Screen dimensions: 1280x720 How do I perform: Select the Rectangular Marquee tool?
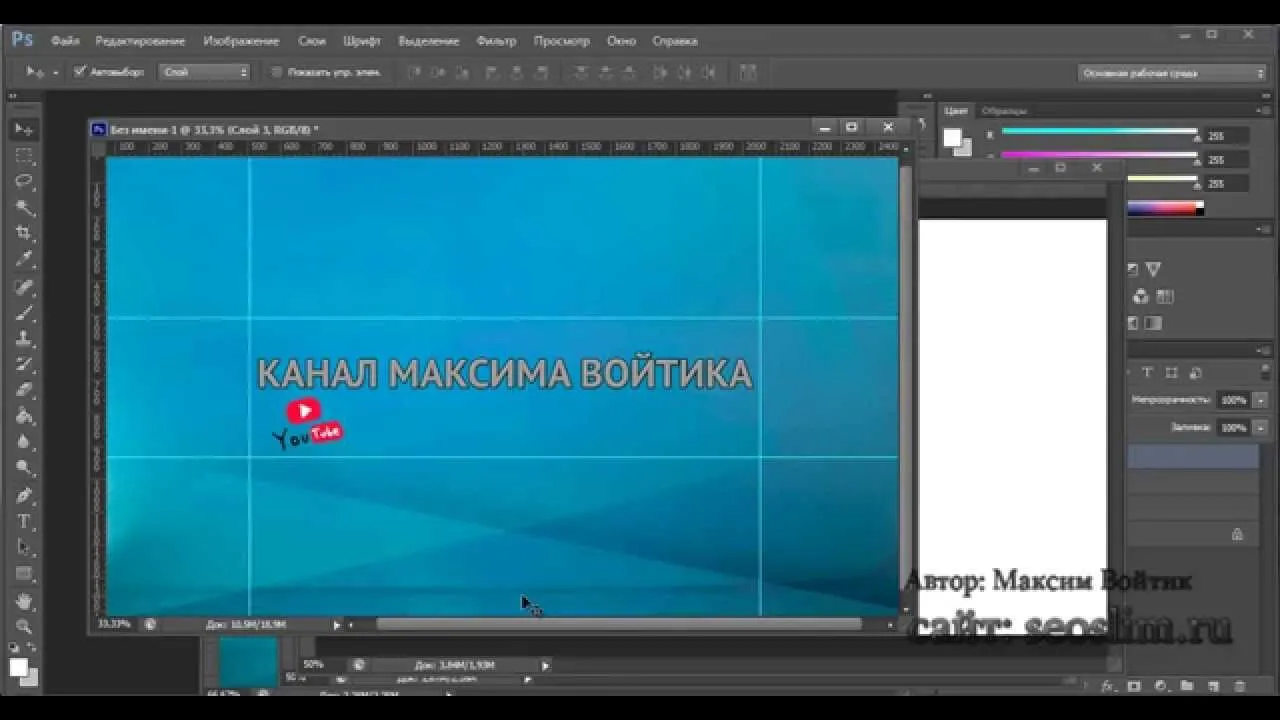click(x=24, y=156)
